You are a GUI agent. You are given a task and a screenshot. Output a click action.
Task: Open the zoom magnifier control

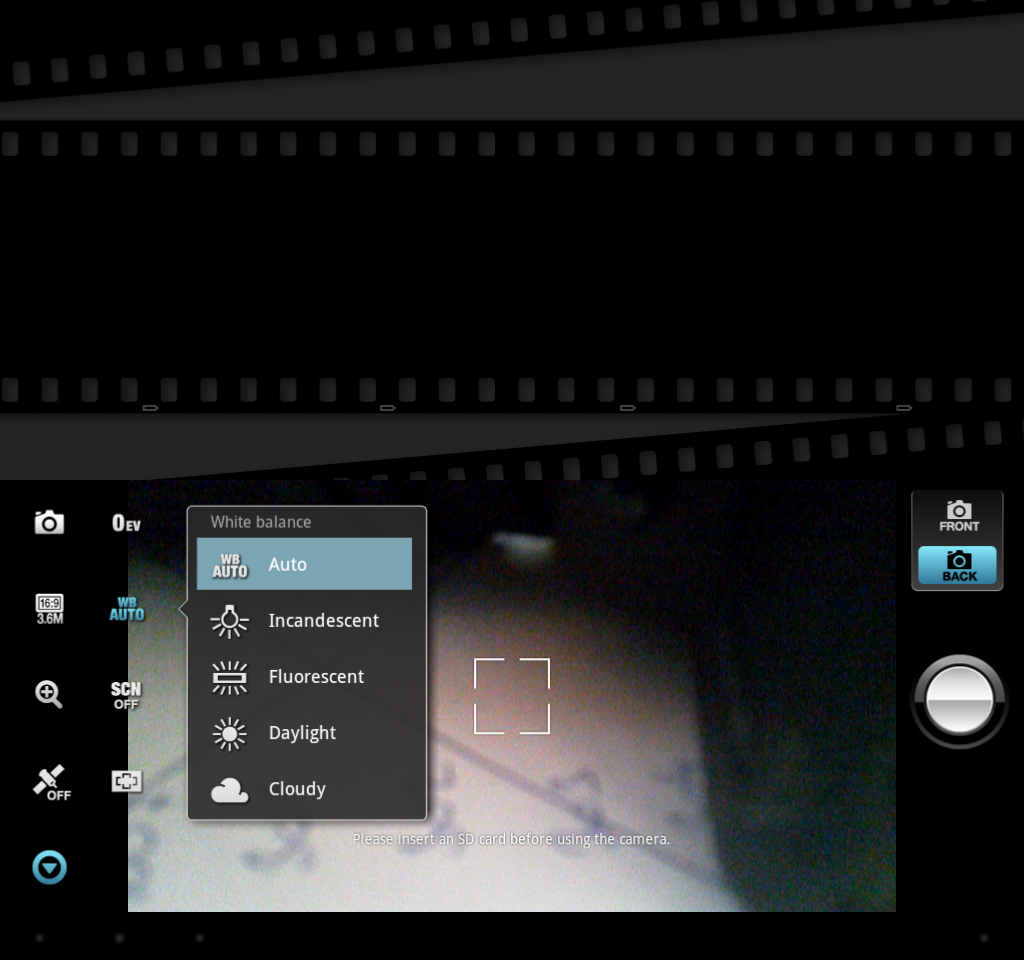tap(49, 694)
